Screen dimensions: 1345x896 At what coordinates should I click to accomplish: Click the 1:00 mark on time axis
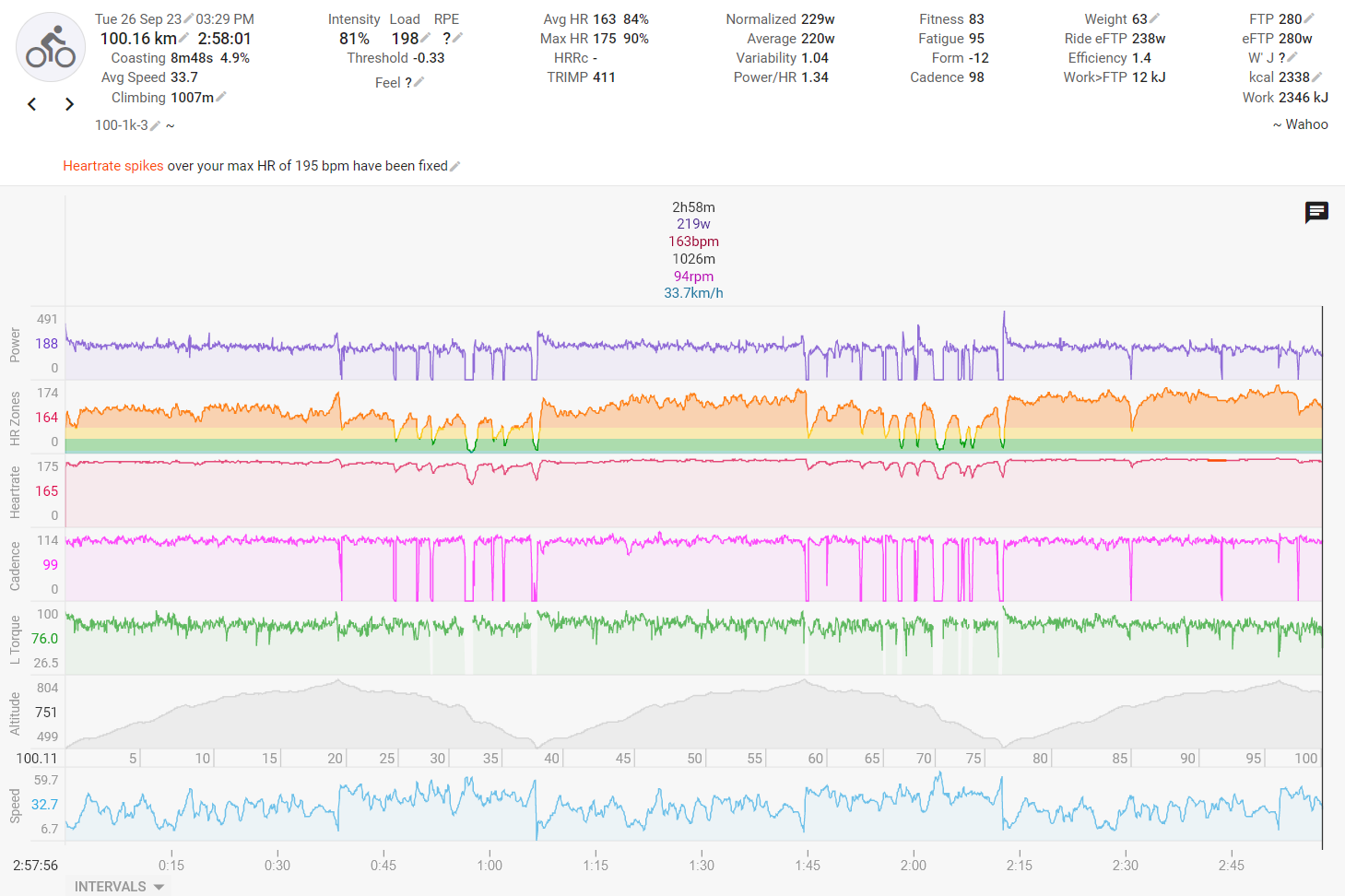pyautogui.click(x=490, y=865)
